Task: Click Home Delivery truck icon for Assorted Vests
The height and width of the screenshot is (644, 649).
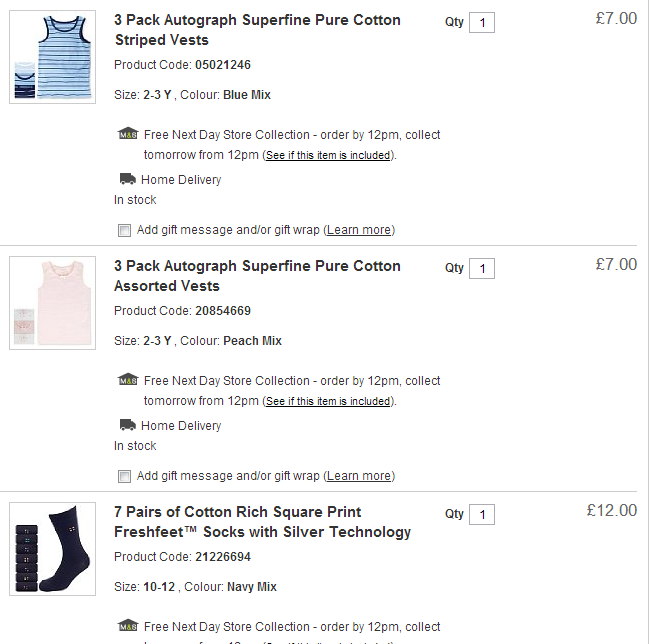Action: click(x=127, y=426)
